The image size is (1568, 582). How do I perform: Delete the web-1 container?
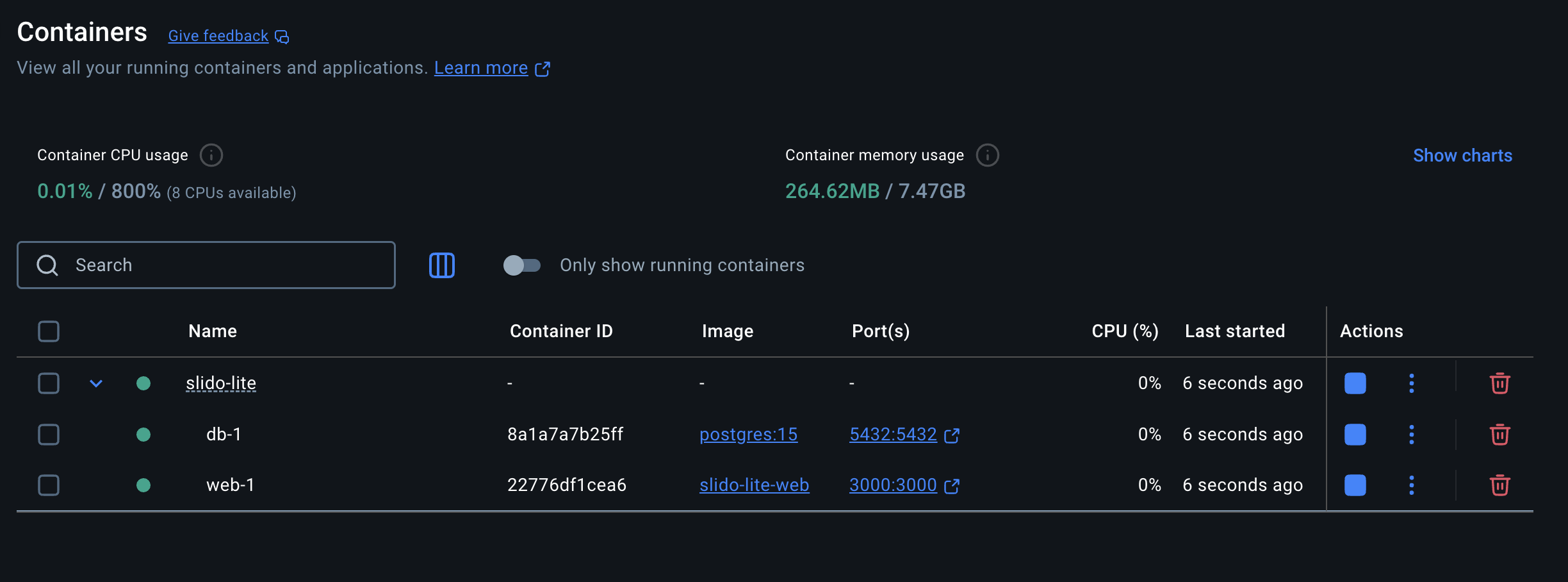[x=1499, y=485]
